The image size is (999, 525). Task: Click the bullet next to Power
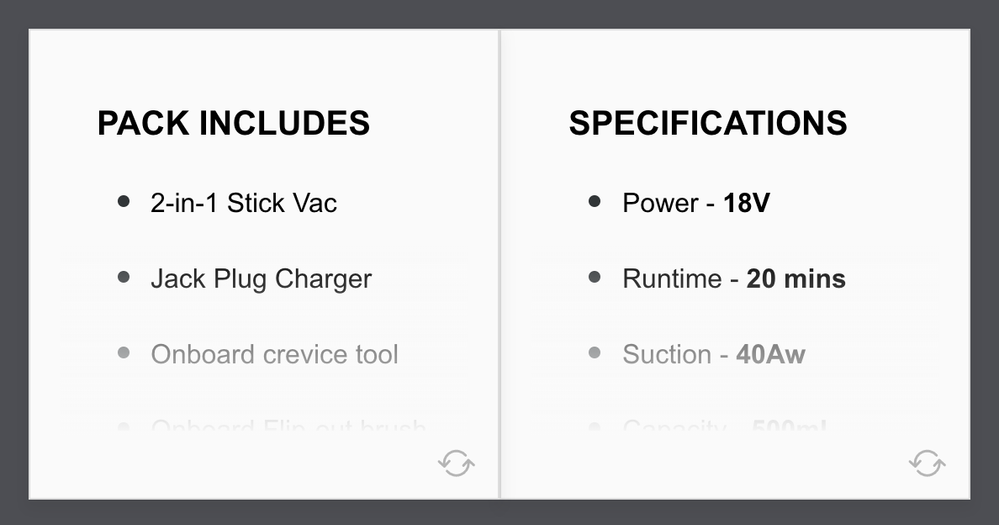(595, 202)
